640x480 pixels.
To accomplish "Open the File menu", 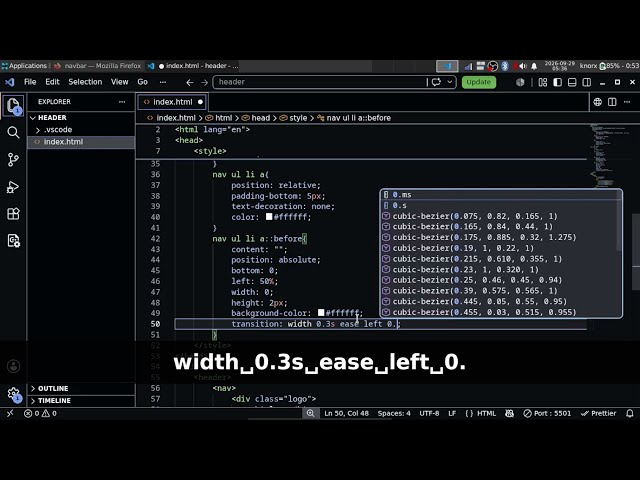I will [x=30, y=82].
